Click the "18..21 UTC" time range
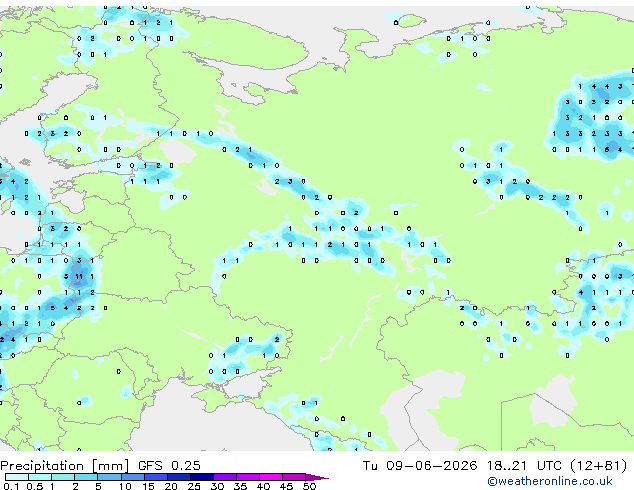The width and height of the screenshot is (634, 490). [x=524, y=465]
